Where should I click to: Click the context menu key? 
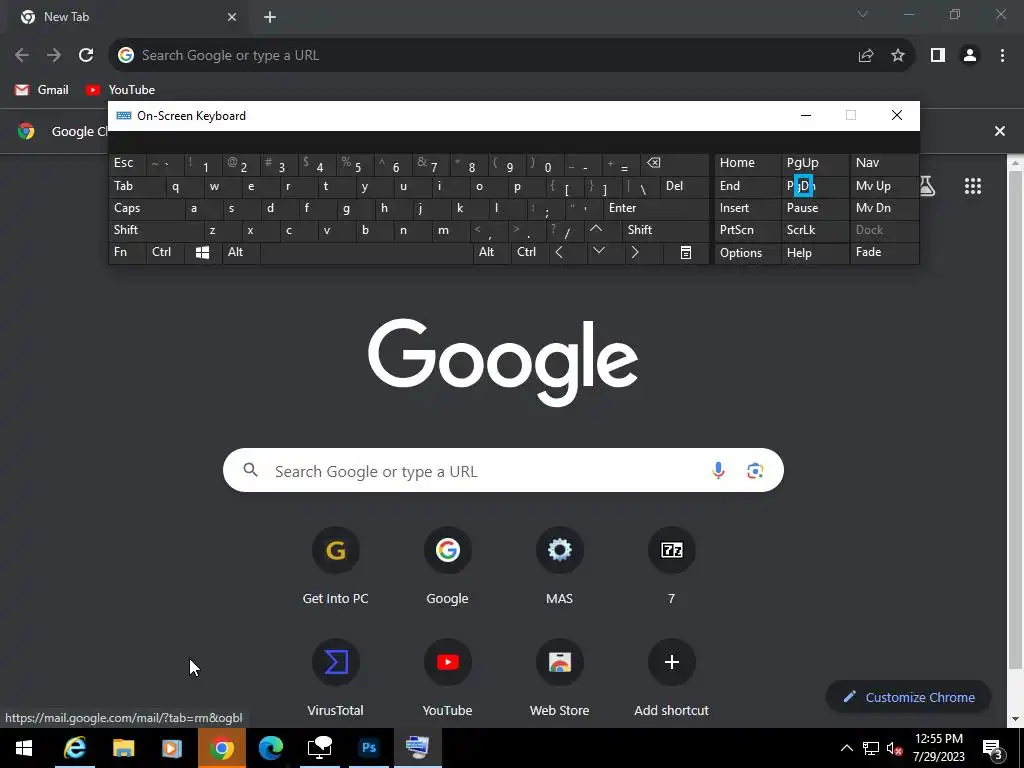click(x=686, y=253)
